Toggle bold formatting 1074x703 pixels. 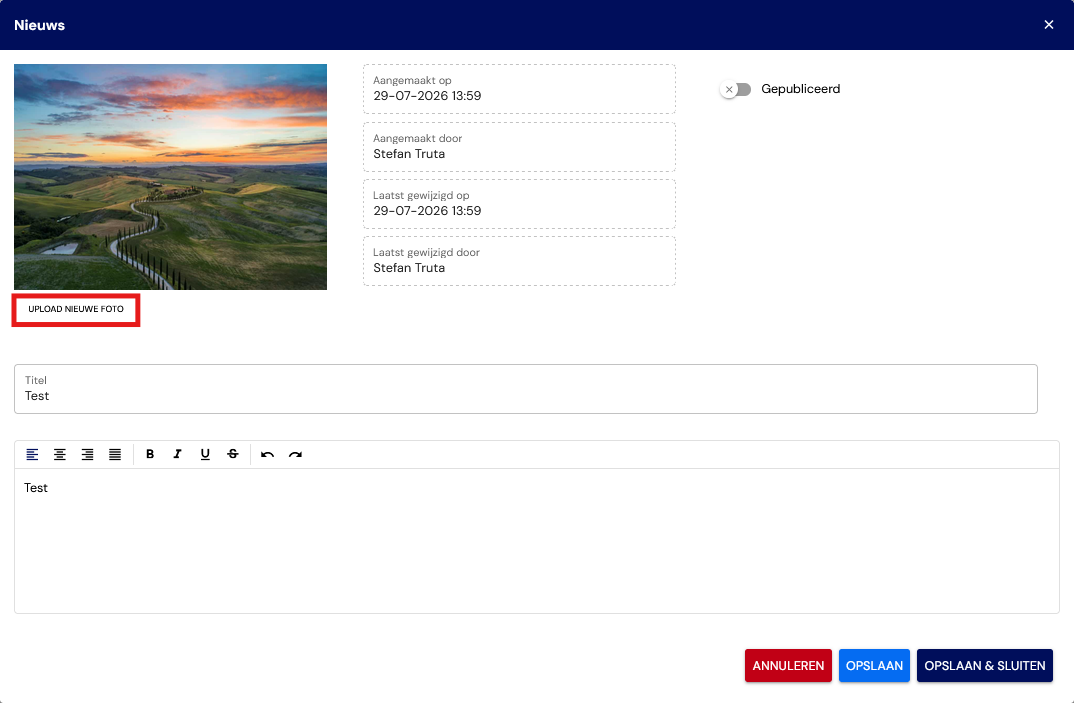tap(150, 454)
